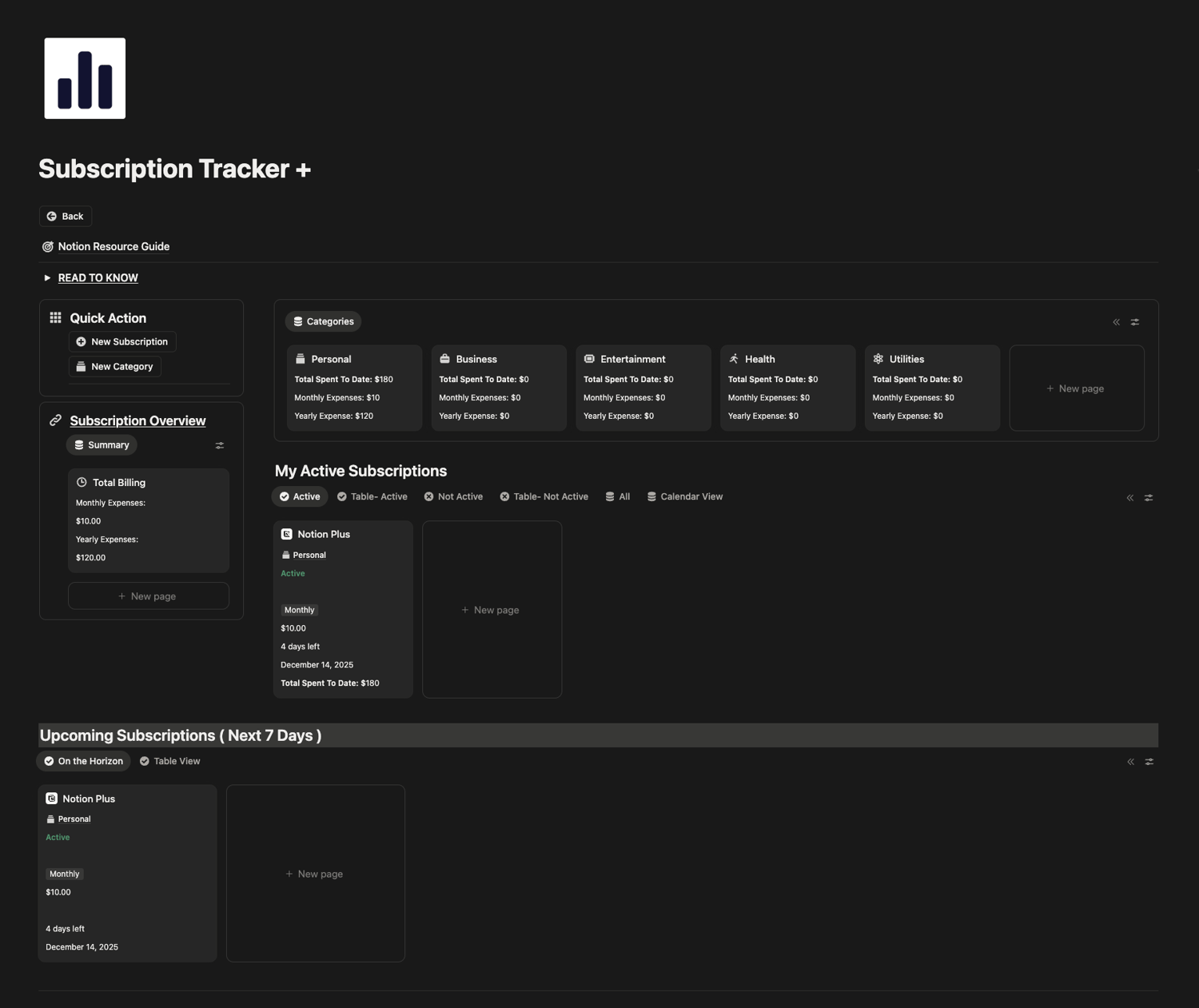This screenshot has width=1199, height=1008.
Task: Click "Monthly Expenses: $10" on the Personal card
Action: pos(337,398)
